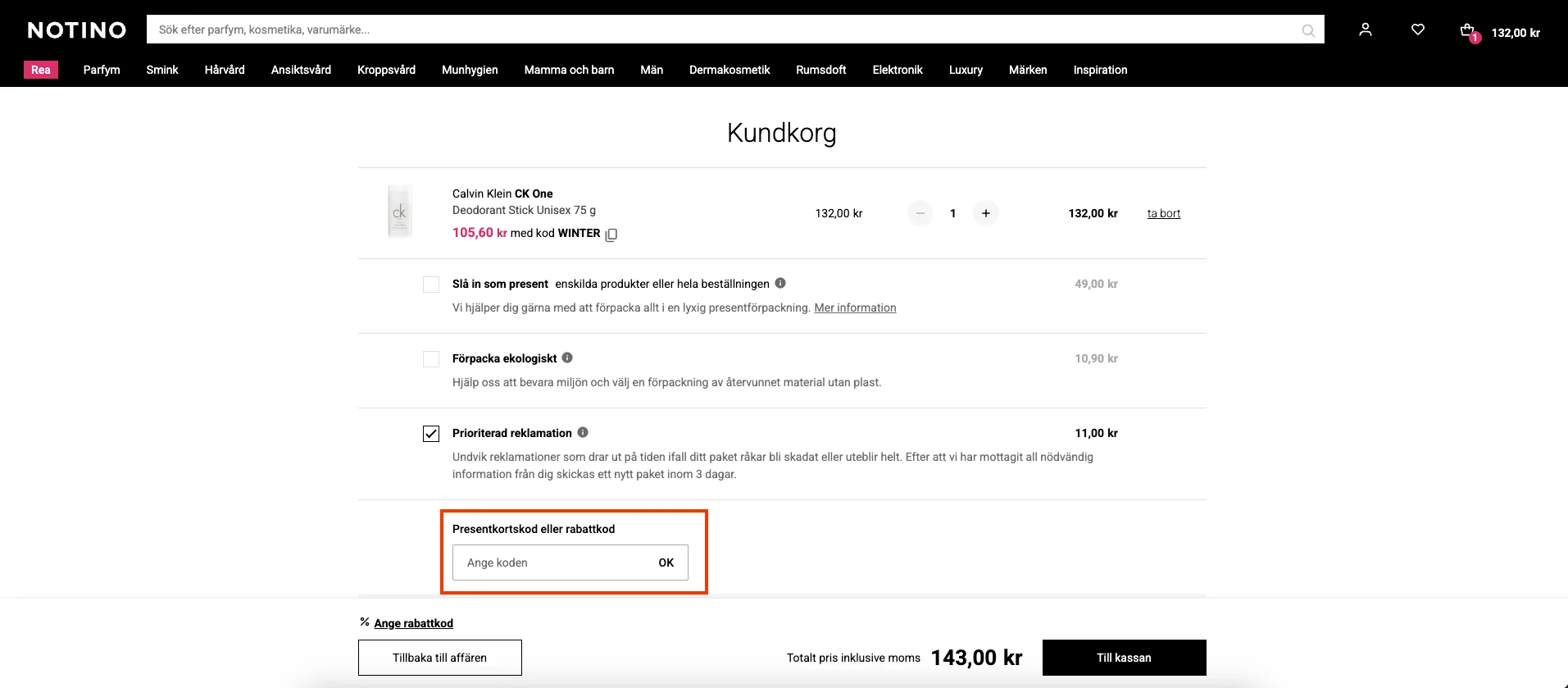Open the wishlist heart icon
The height and width of the screenshot is (688, 1568).
(1418, 30)
